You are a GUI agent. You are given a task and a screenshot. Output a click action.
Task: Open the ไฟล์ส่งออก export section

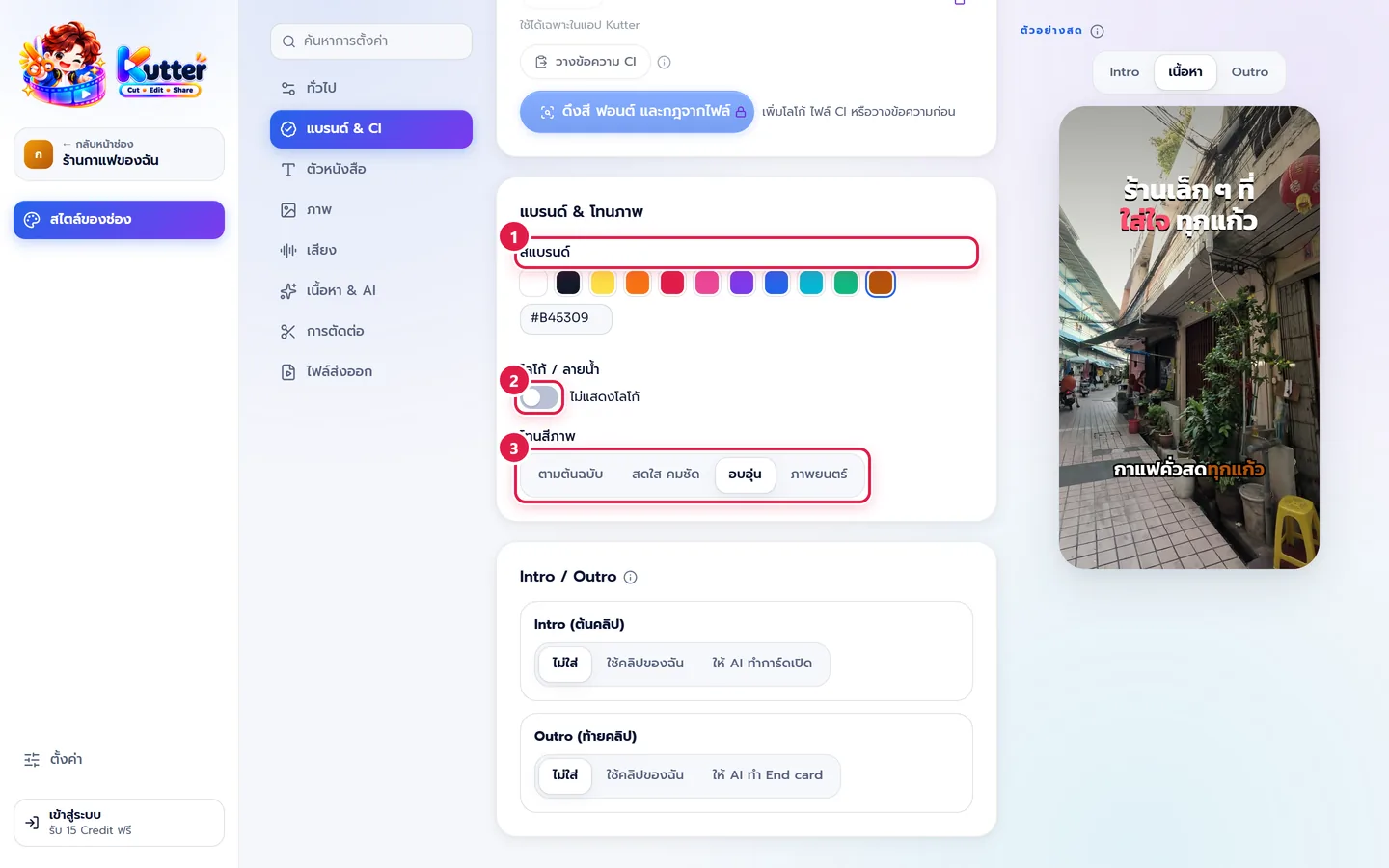coord(371,371)
